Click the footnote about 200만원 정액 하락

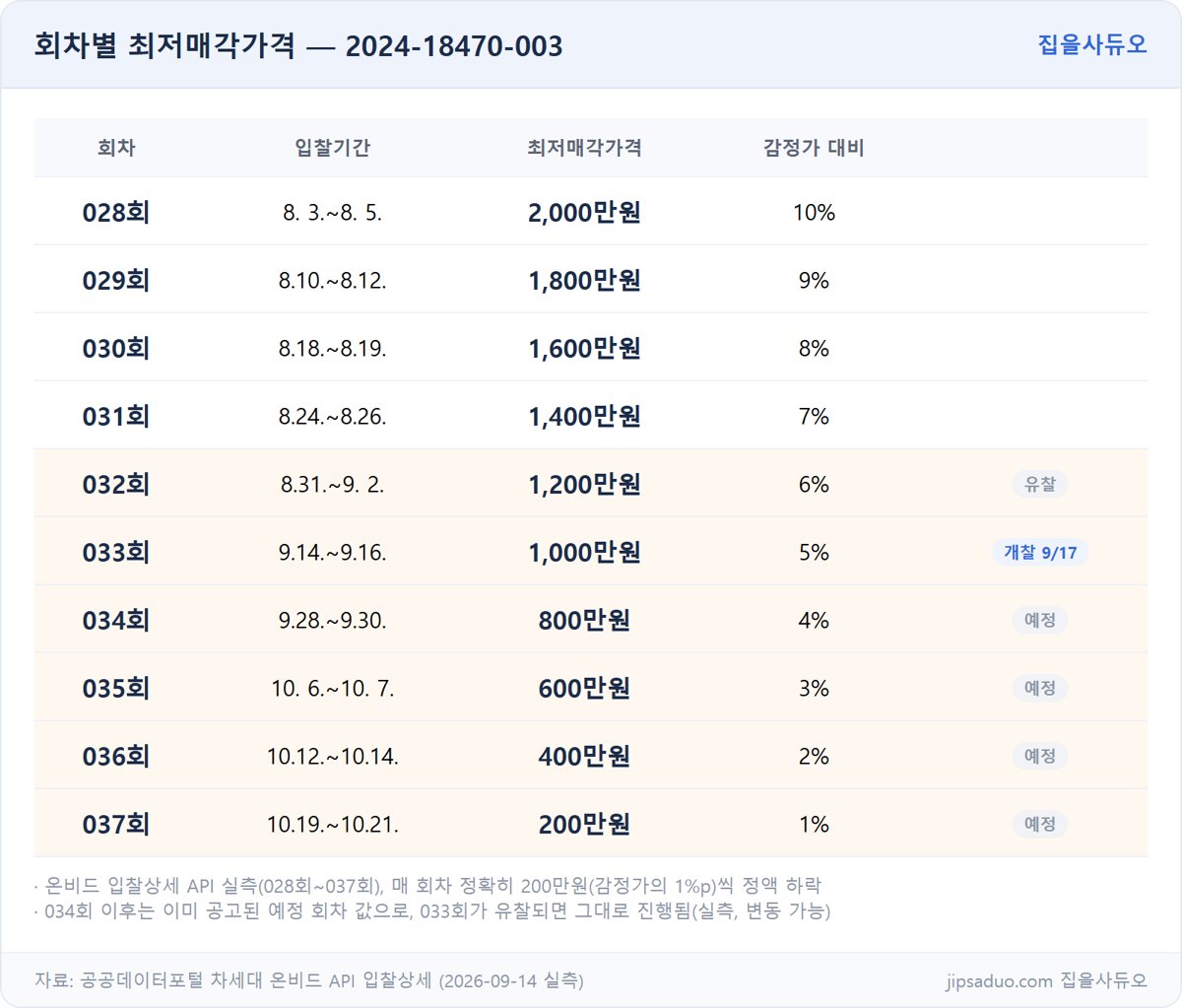[427, 885]
